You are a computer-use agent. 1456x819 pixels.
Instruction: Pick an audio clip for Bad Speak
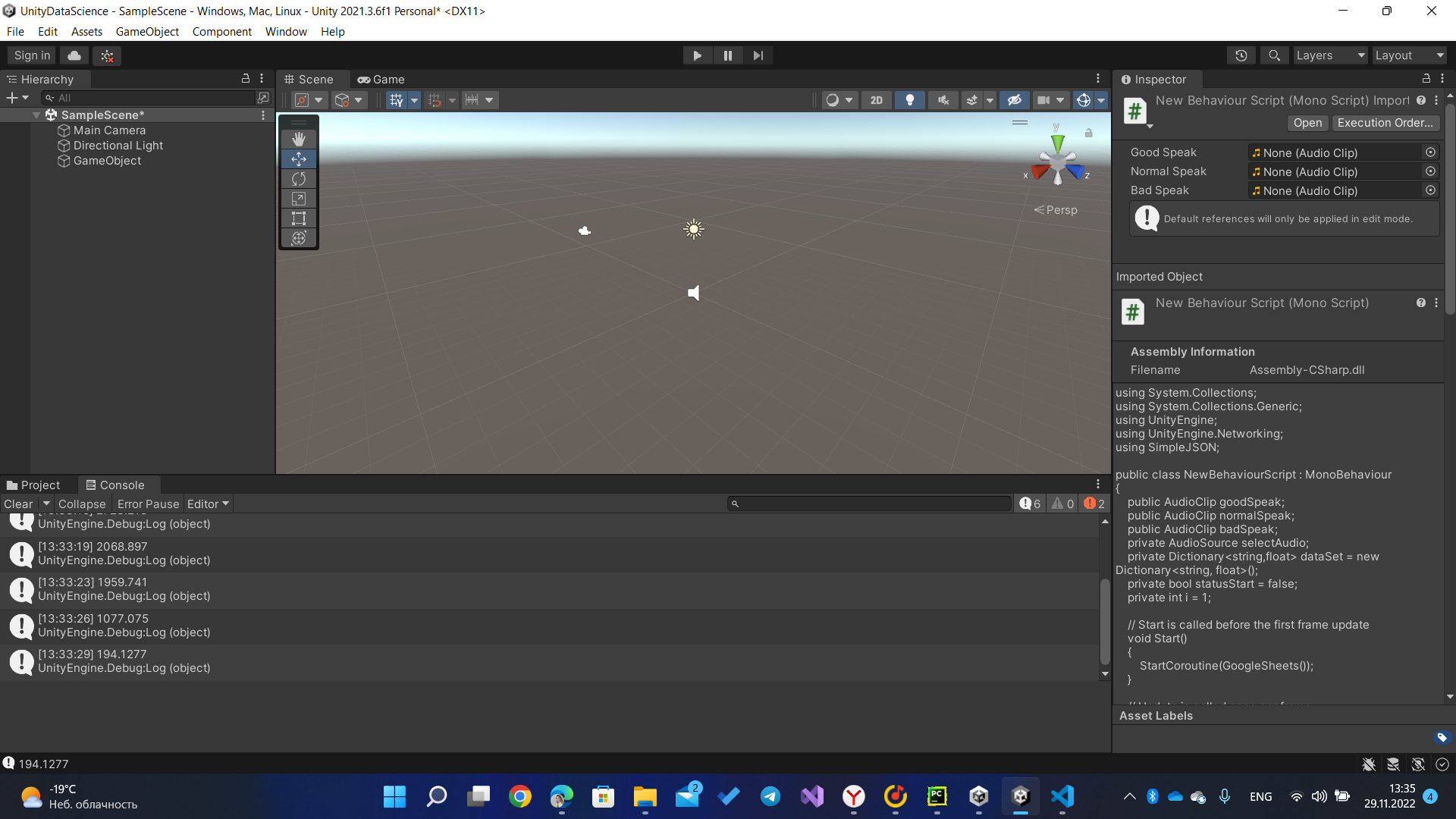coord(1430,190)
